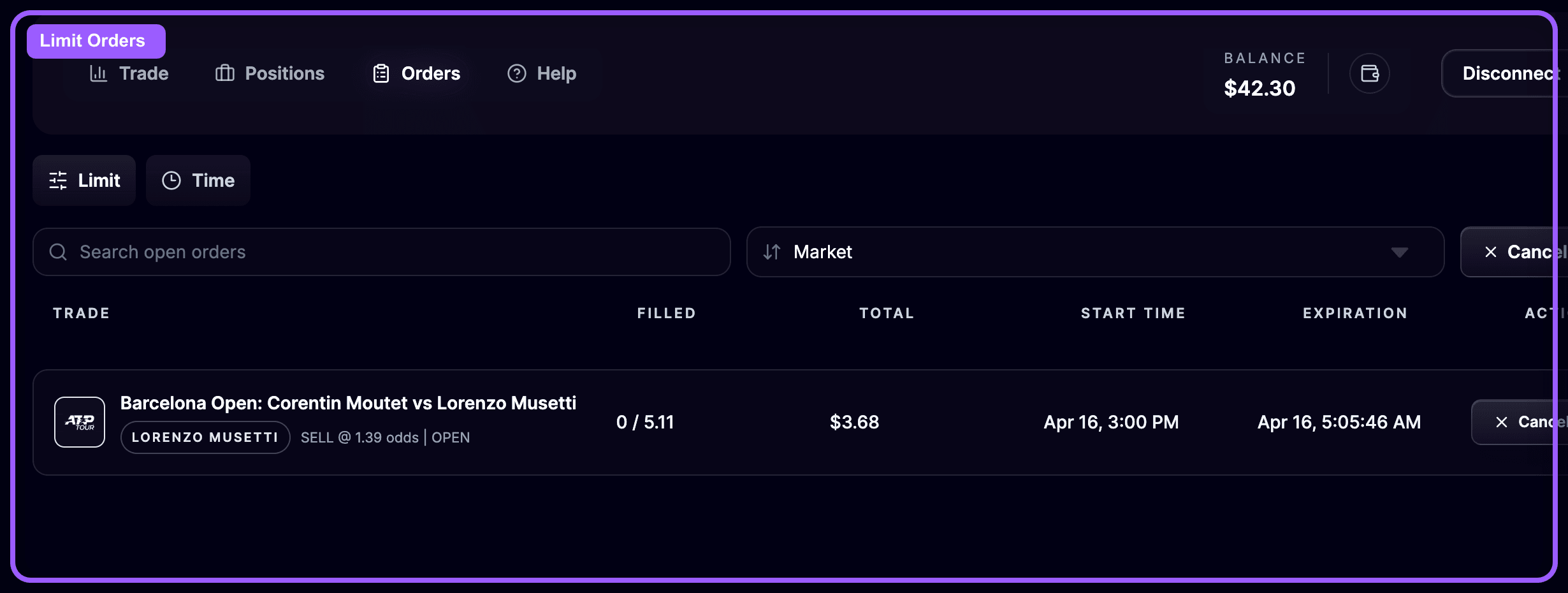Click the Help question mark icon

point(516,73)
